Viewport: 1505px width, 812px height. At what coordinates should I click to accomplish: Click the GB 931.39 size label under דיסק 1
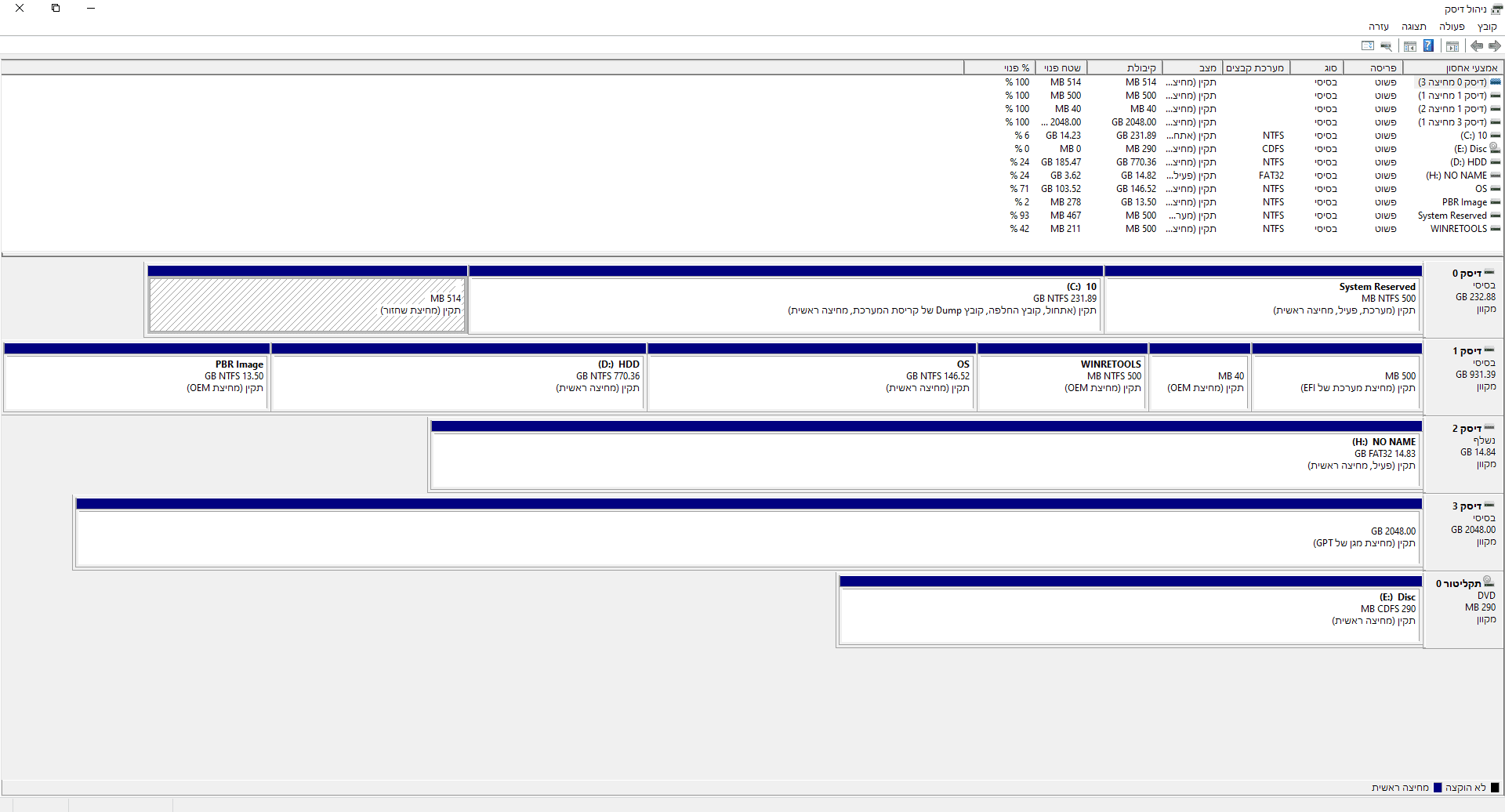pos(1475,375)
